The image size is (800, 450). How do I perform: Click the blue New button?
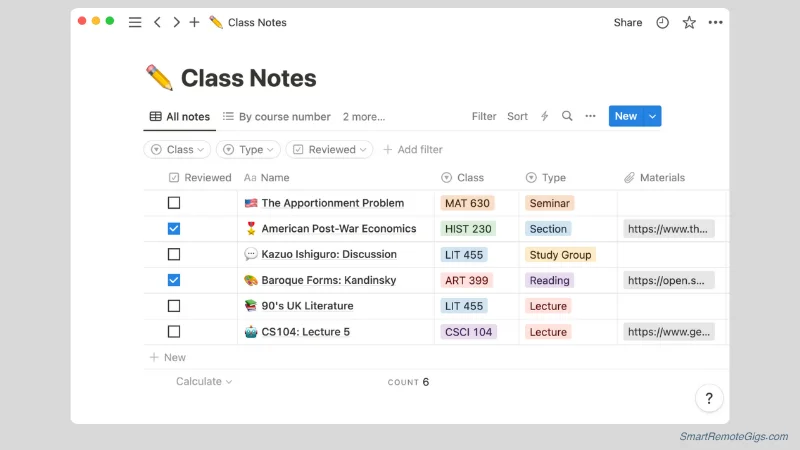[x=626, y=116]
